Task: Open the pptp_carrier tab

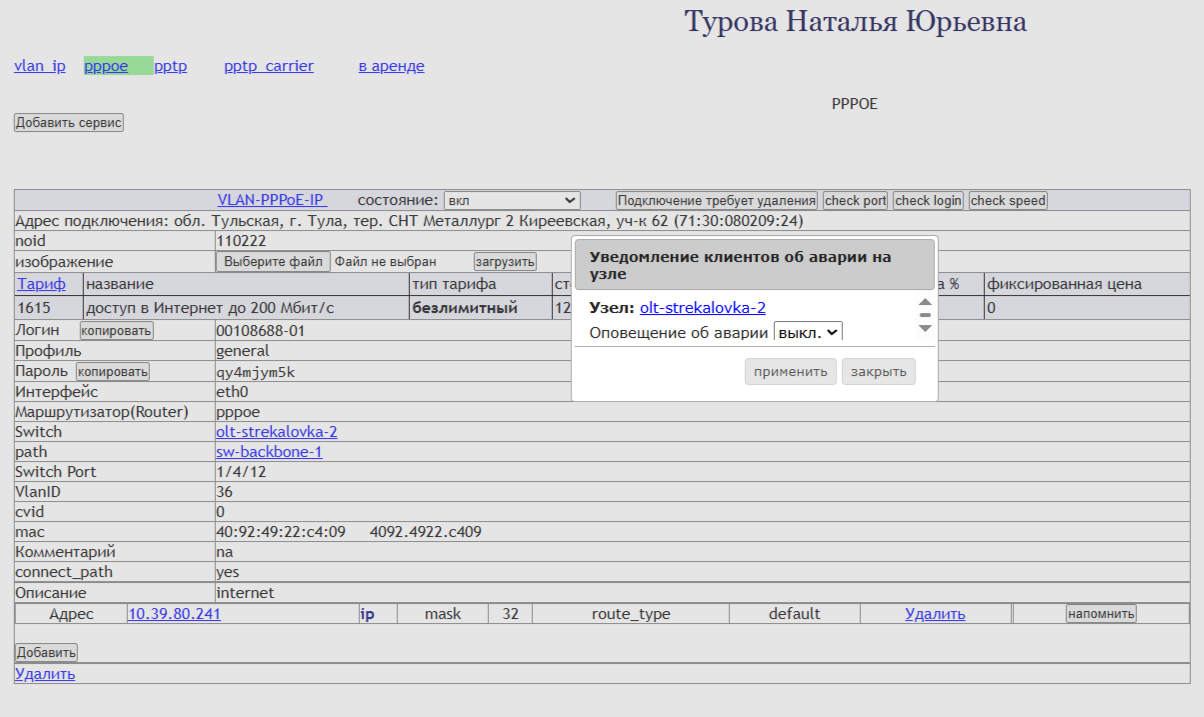Action: coord(269,66)
